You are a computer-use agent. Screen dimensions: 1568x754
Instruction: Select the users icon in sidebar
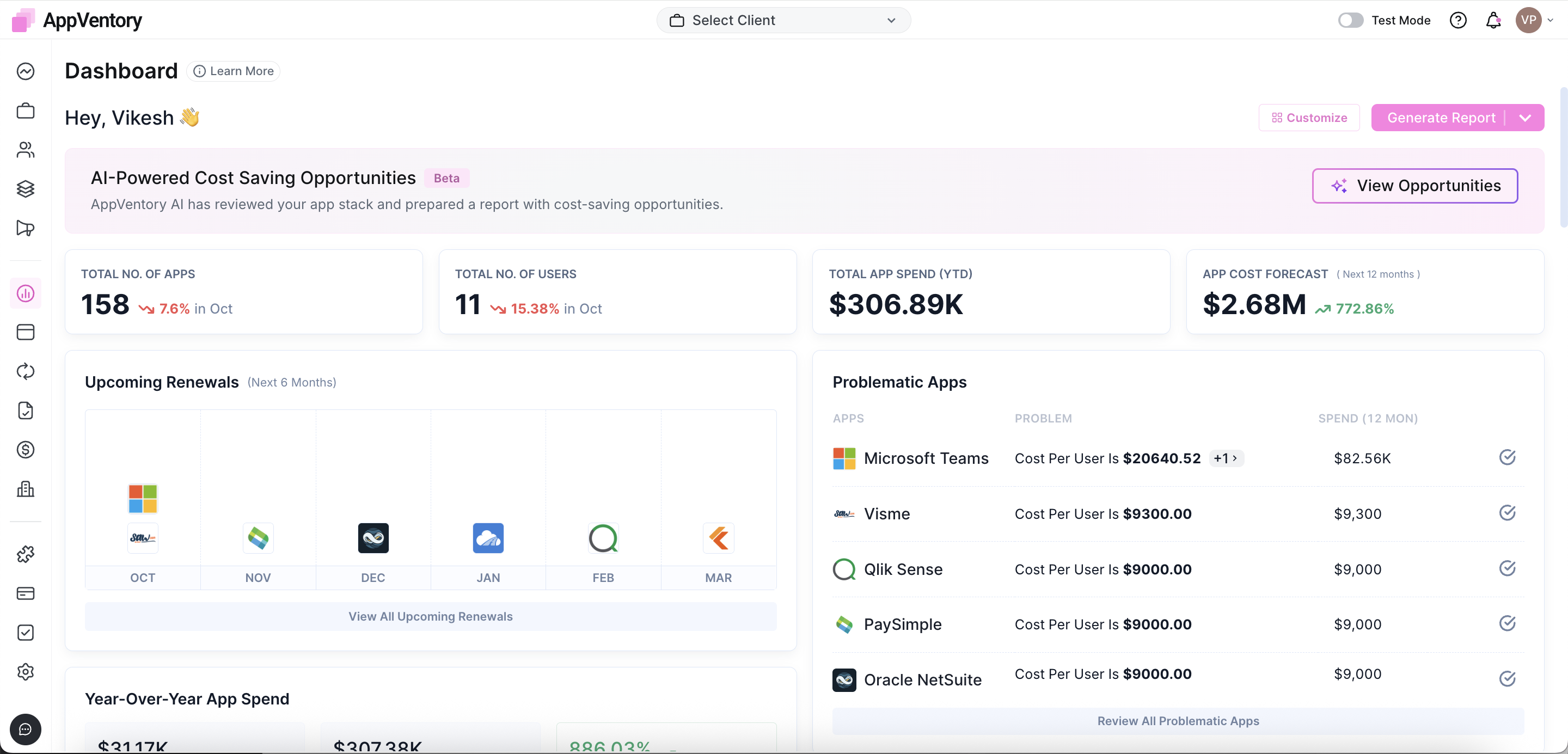[26, 150]
